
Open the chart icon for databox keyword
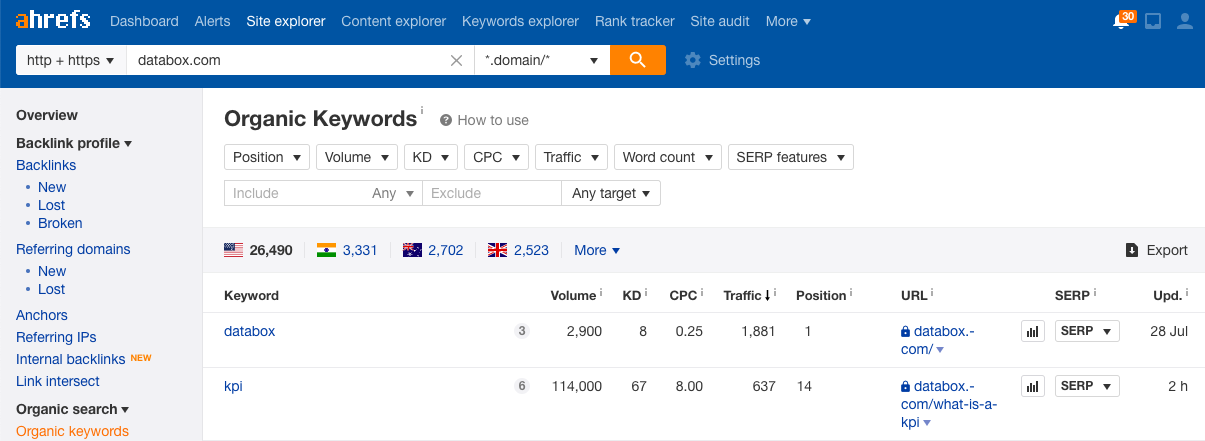1033,331
